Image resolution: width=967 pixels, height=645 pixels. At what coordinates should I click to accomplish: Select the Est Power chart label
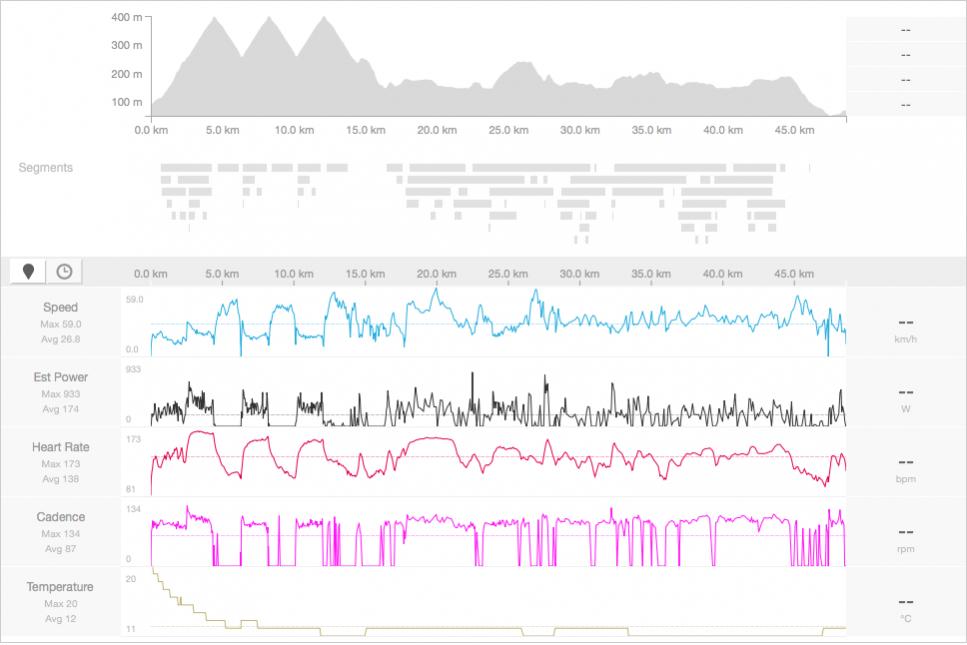pyautogui.click(x=60, y=377)
